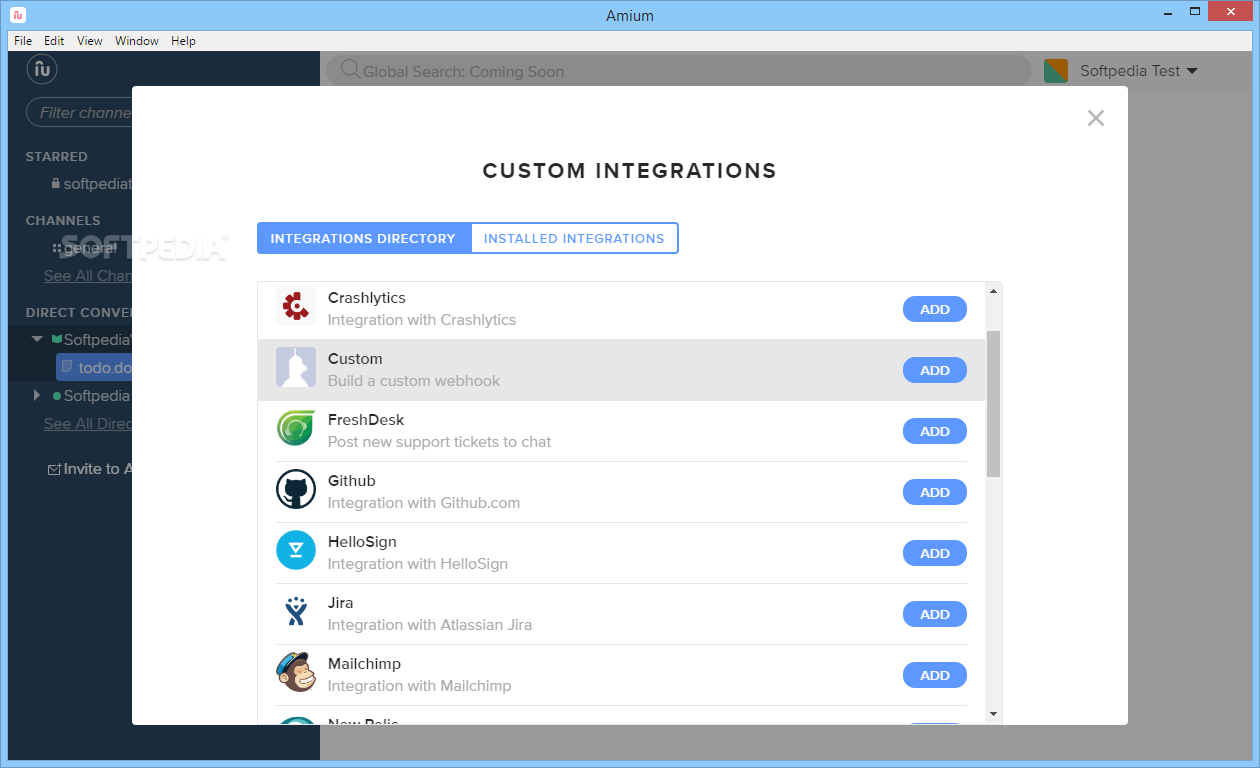
Task: Add the Custom webhook integration
Action: (935, 370)
